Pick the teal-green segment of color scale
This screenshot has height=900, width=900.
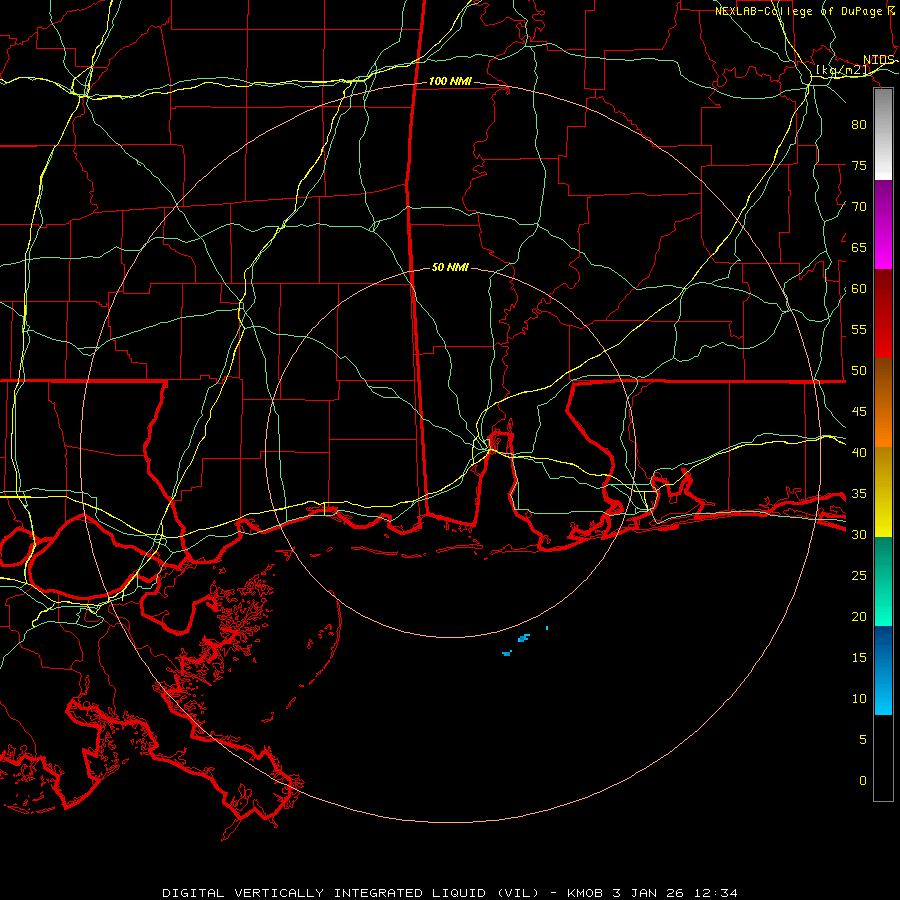tap(883, 581)
